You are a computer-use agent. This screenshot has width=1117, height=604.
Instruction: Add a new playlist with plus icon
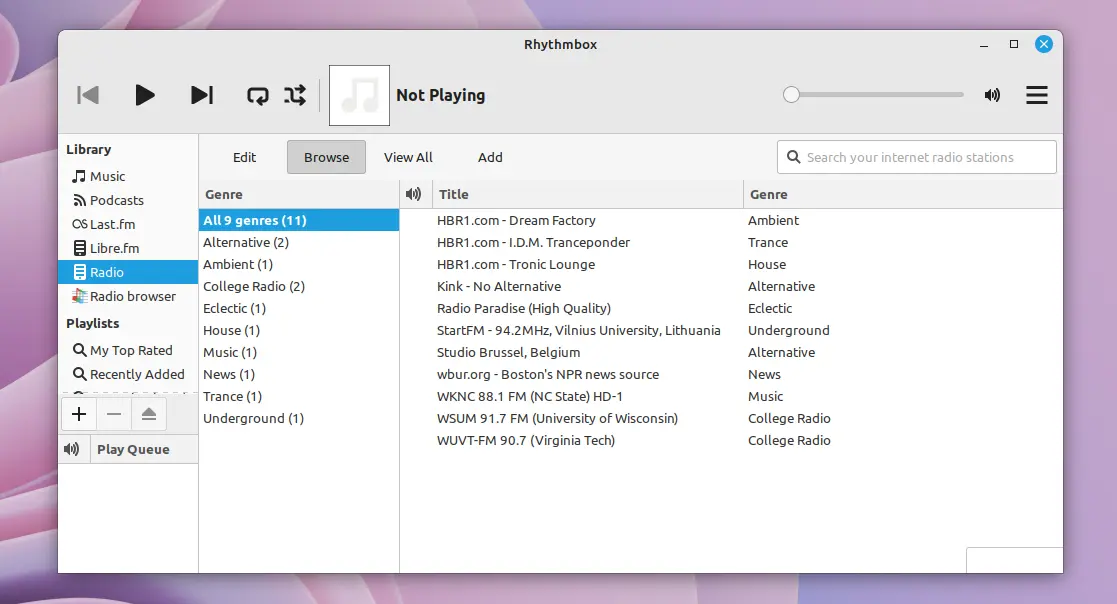pos(79,414)
